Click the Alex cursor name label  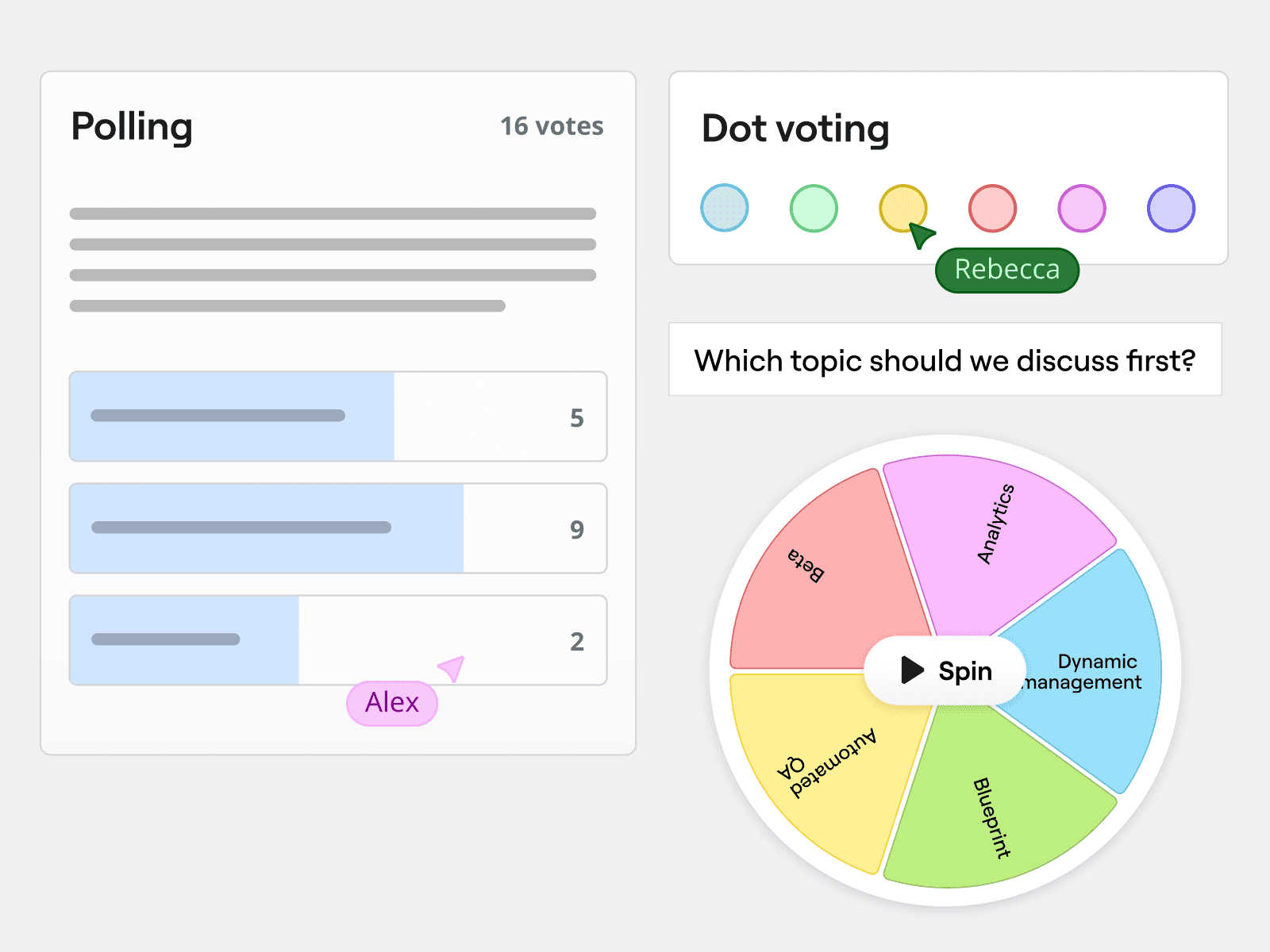coord(392,703)
